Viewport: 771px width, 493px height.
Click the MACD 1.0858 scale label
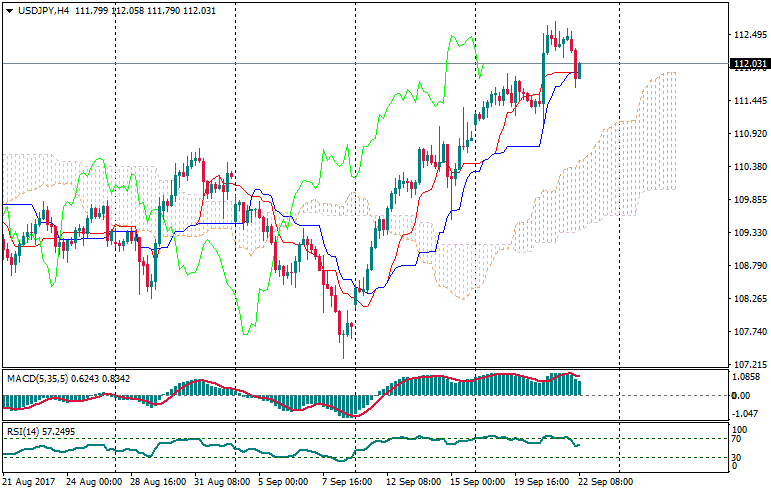coord(748,377)
